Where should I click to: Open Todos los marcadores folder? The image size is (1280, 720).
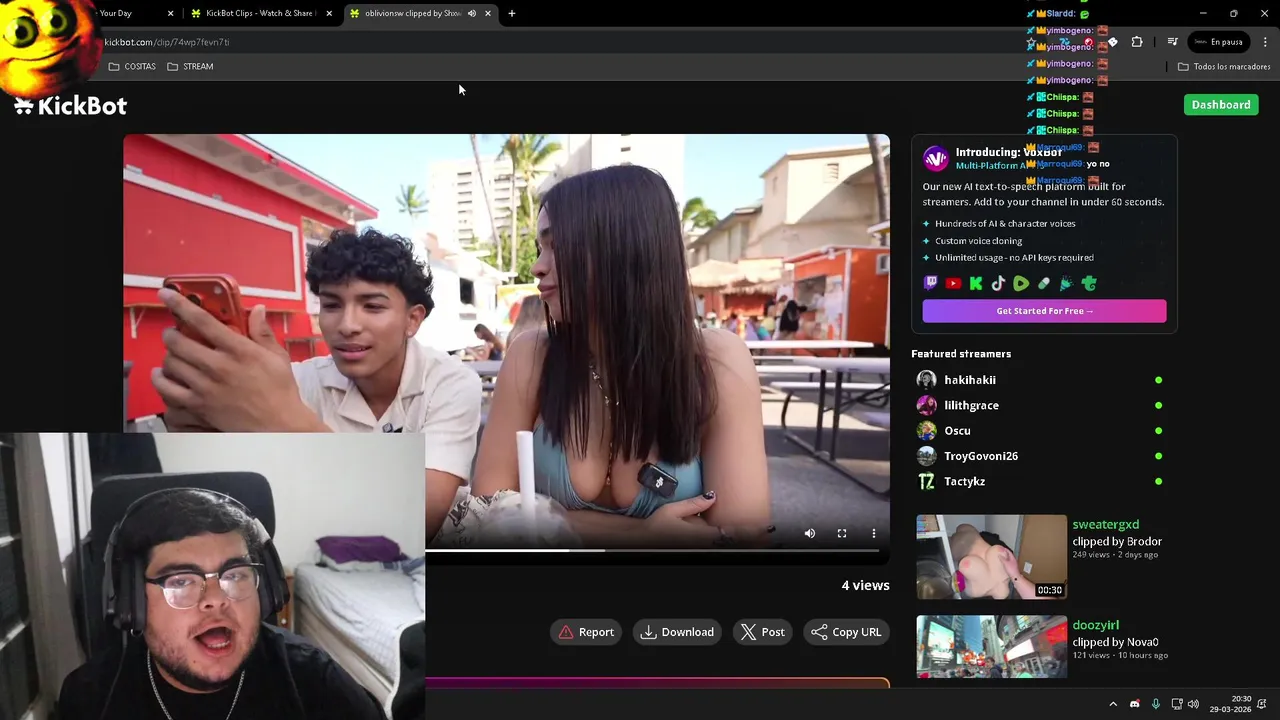(x=1224, y=66)
